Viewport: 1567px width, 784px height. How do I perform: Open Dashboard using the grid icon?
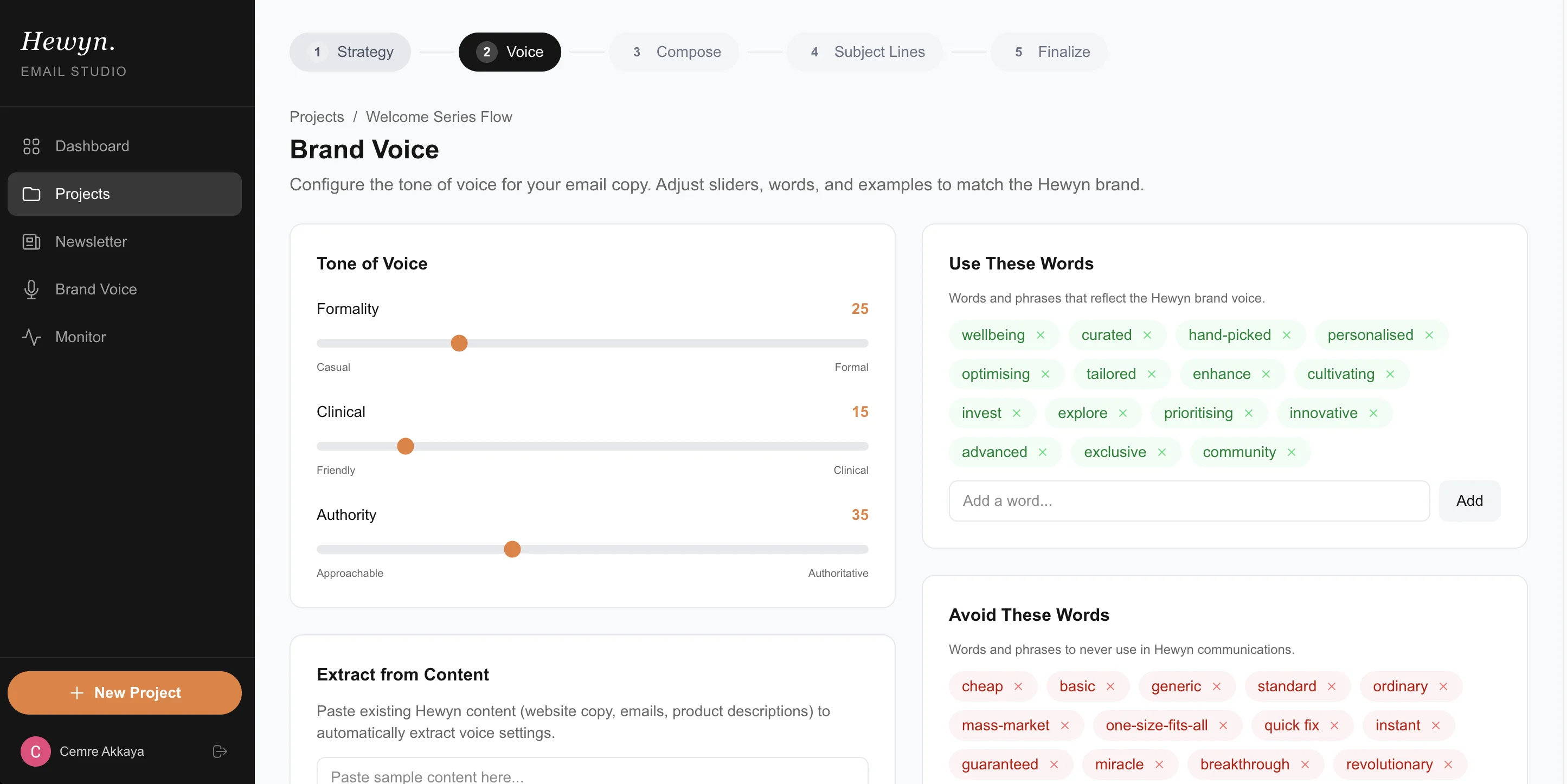pyautogui.click(x=31, y=146)
